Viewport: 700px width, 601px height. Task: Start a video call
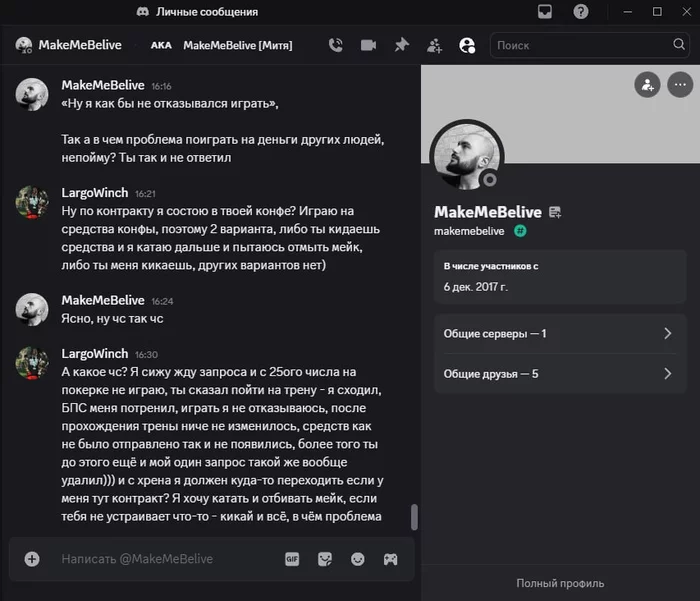tap(368, 45)
